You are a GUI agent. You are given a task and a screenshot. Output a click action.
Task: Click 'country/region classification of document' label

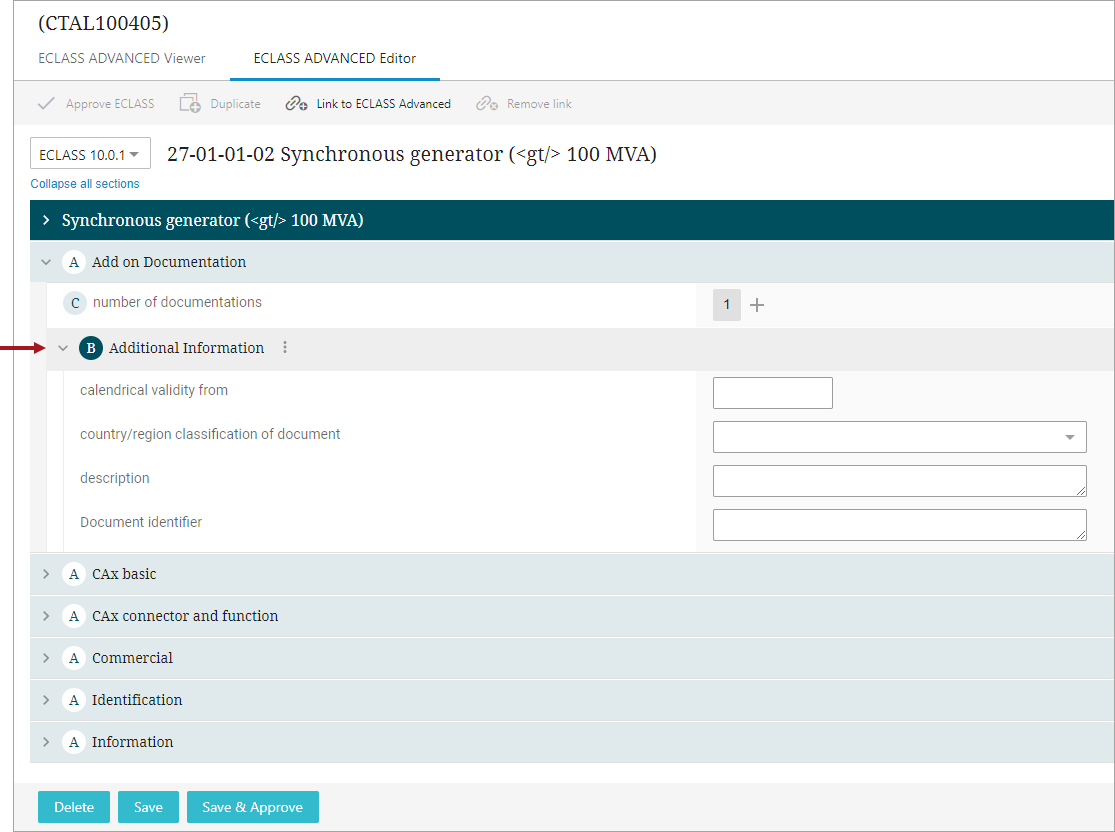pyautogui.click(x=210, y=434)
